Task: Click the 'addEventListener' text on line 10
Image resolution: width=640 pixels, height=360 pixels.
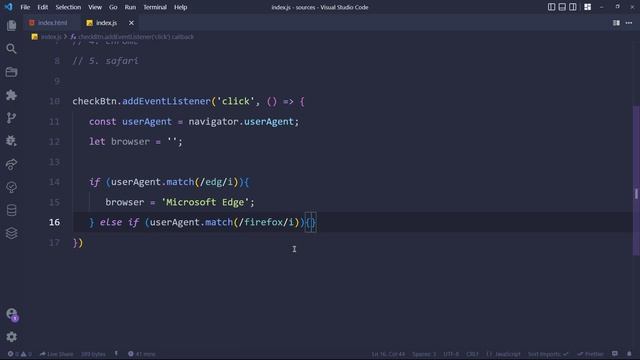Action: 166,101
